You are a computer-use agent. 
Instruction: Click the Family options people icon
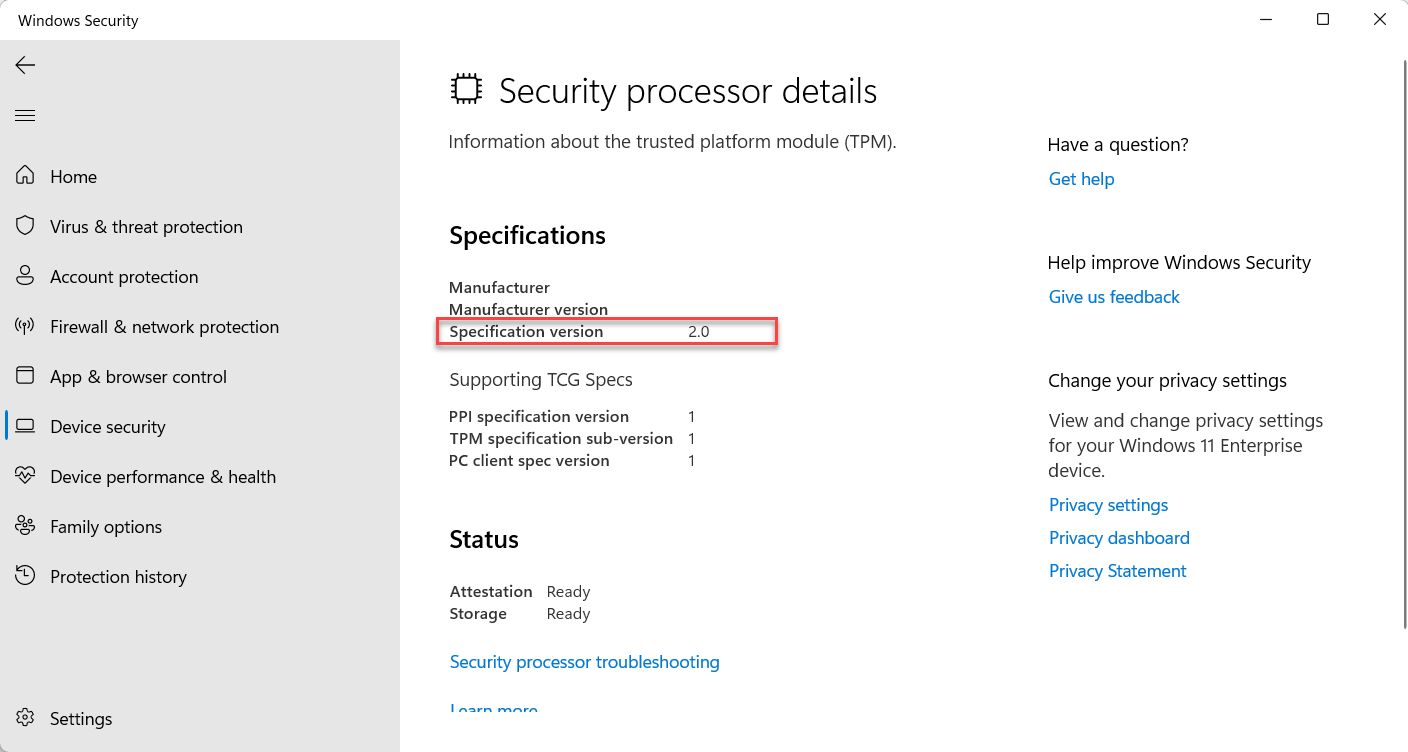pyautogui.click(x=25, y=526)
